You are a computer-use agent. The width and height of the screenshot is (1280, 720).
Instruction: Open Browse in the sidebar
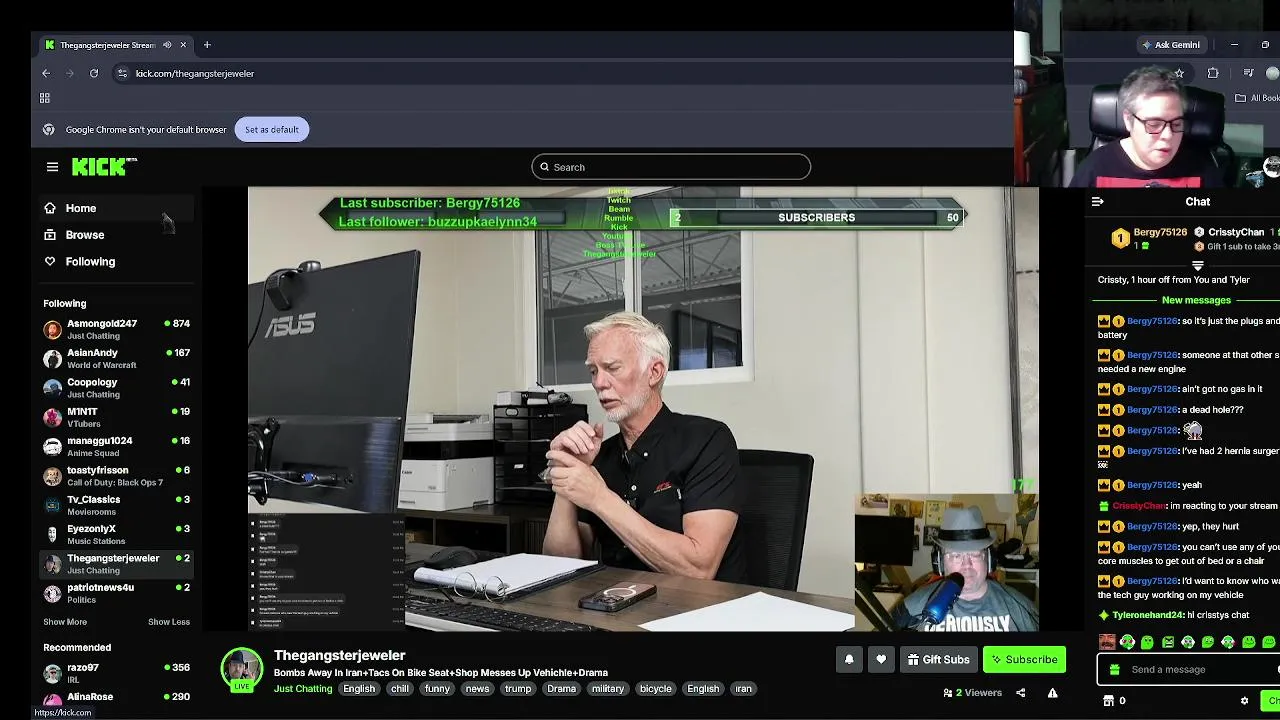pyautogui.click(x=115, y=235)
